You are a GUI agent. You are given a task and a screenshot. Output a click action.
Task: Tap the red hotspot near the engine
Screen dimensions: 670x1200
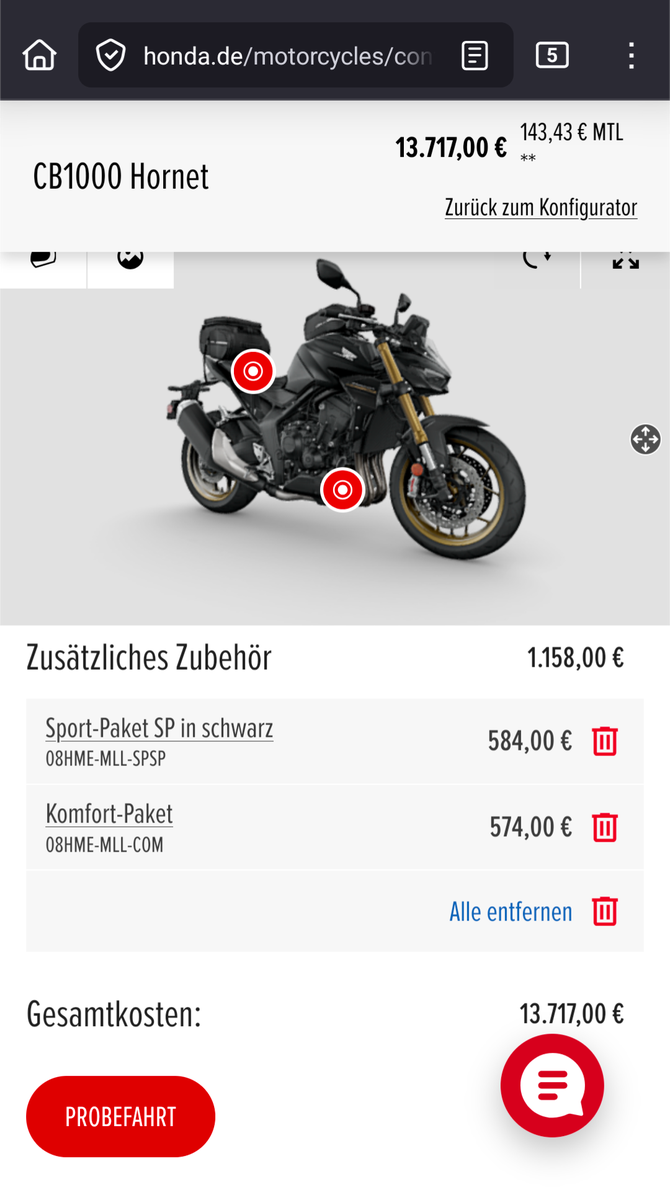(342, 490)
